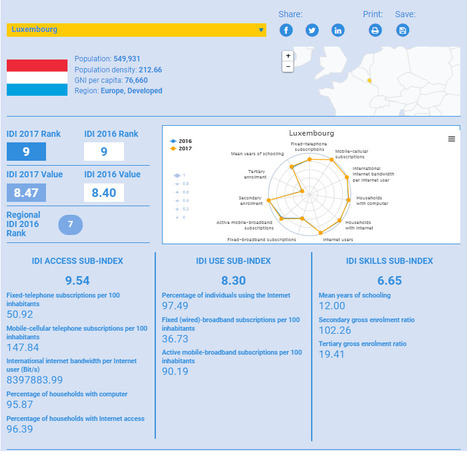Click use sub-index value 8.30

tap(233, 281)
